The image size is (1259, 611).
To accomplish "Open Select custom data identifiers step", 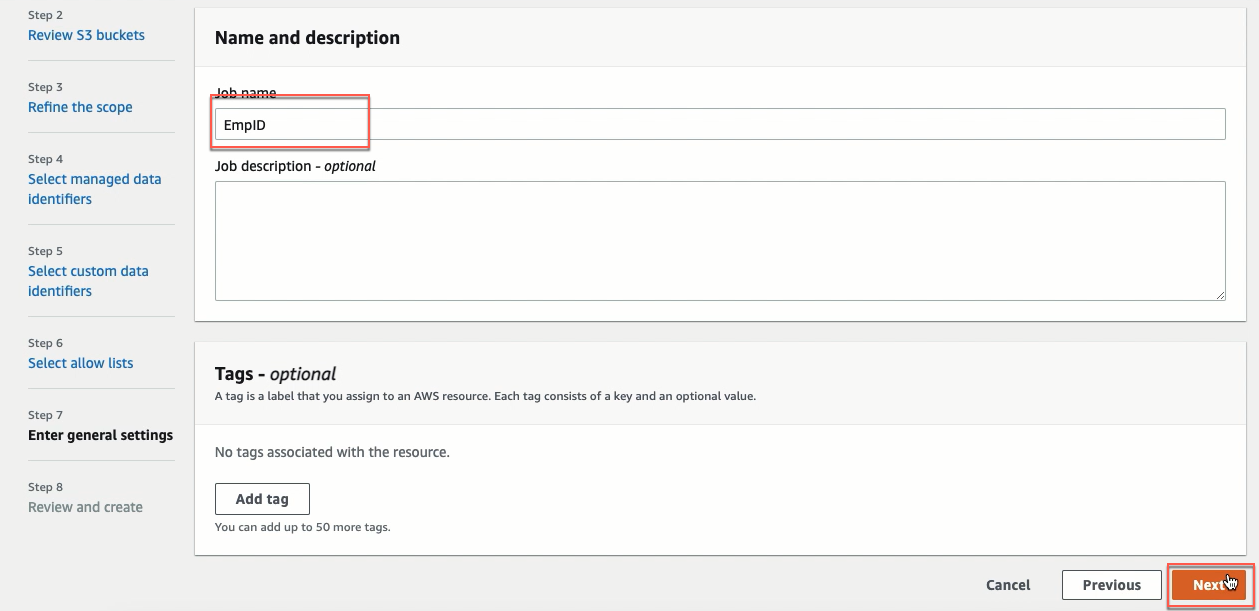I will tap(88, 281).
